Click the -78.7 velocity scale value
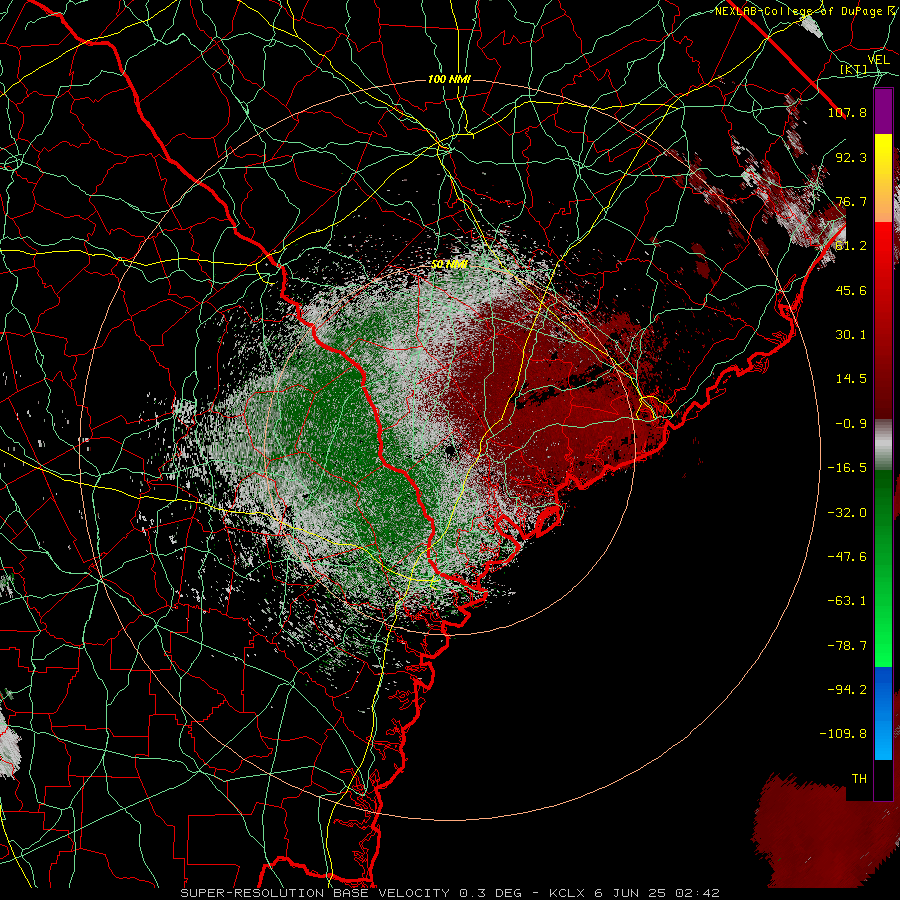 coord(847,646)
